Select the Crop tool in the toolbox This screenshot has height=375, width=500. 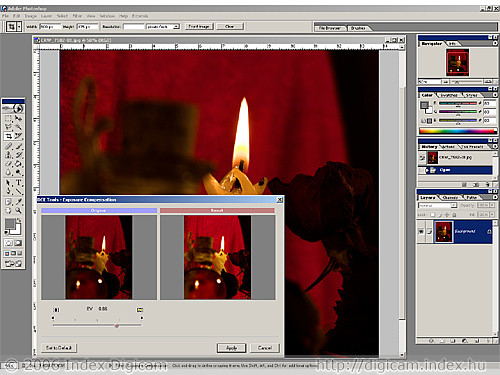click(x=8, y=136)
